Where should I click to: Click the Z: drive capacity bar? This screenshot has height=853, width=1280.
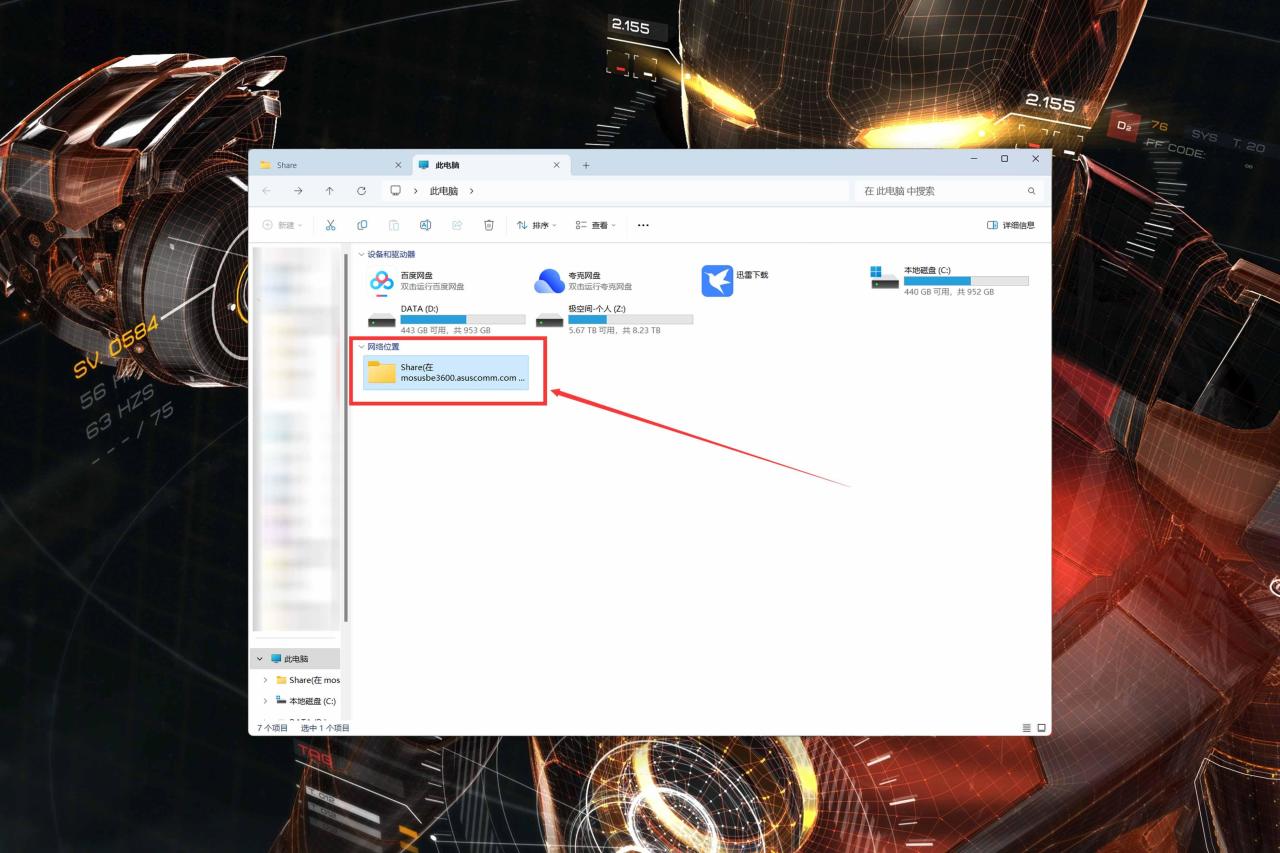click(631, 320)
